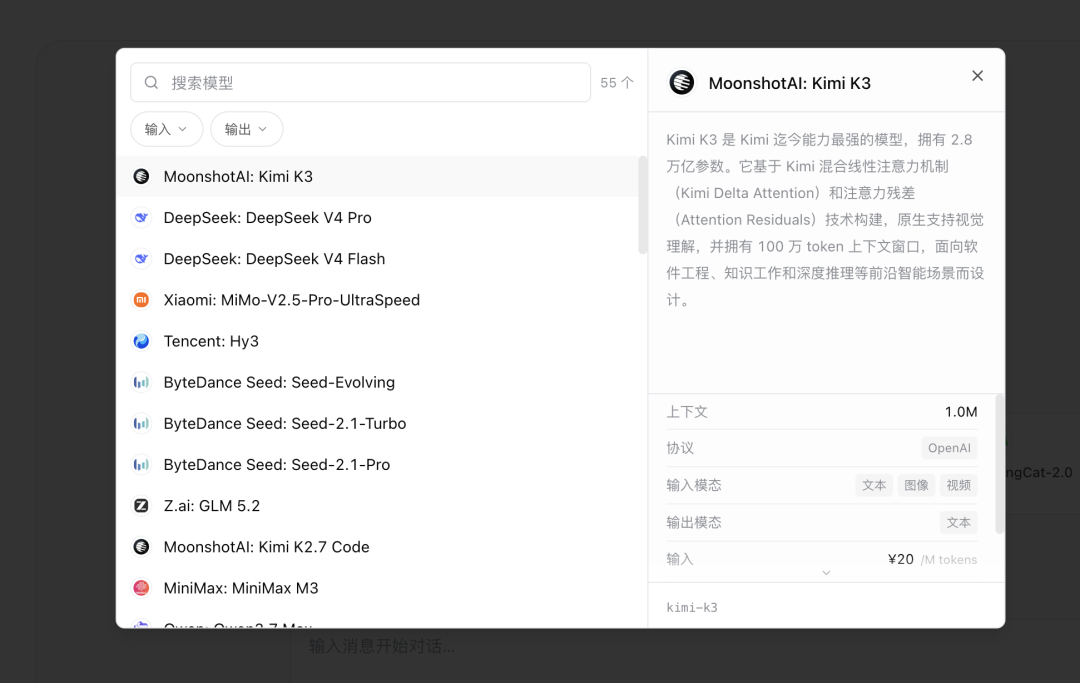Click the 视频 input modality tag

point(958,485)
